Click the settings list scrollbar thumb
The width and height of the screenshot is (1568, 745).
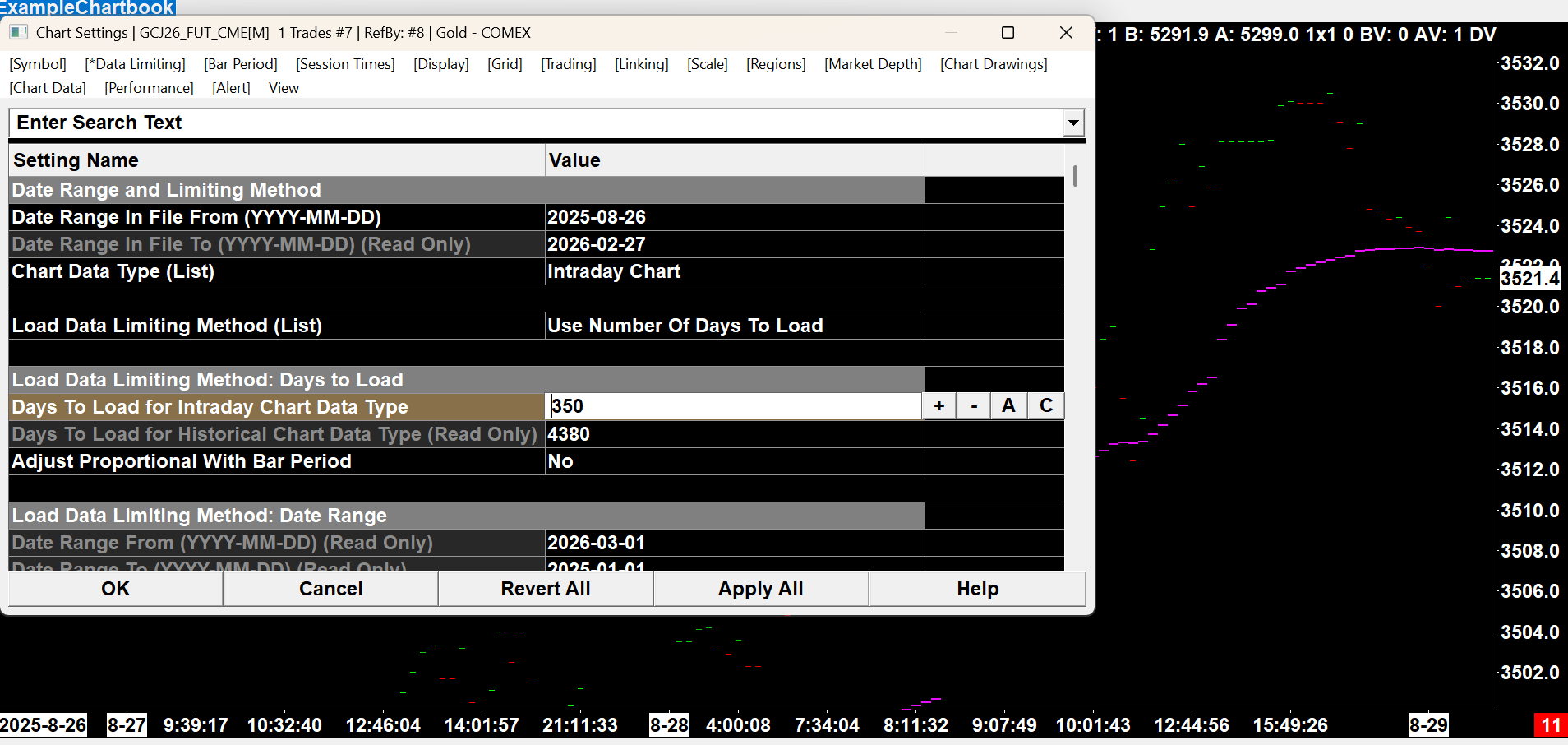[1075, 176]
